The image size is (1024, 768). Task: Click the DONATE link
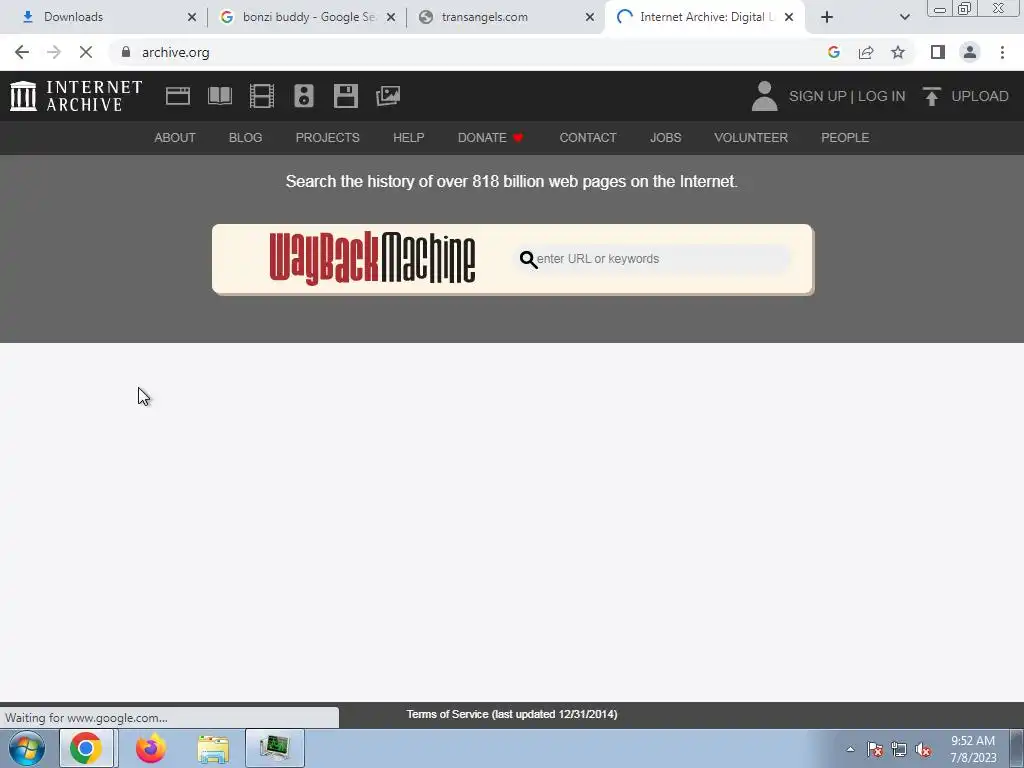[x=490, y=138]
